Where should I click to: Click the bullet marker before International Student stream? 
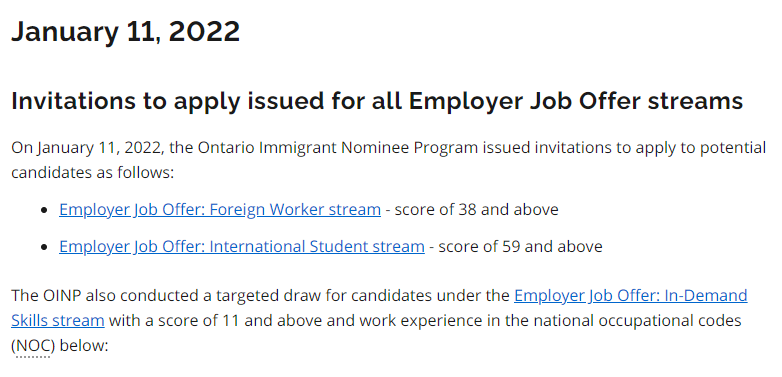click(46, 247)
